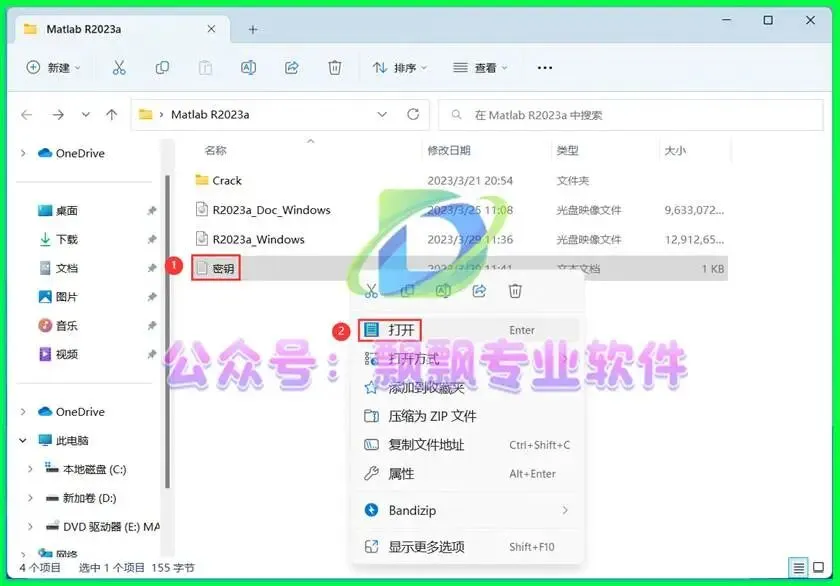Sort by 名称 column header
The height and width of the screenshot is (586, 840).
point(216,151)
